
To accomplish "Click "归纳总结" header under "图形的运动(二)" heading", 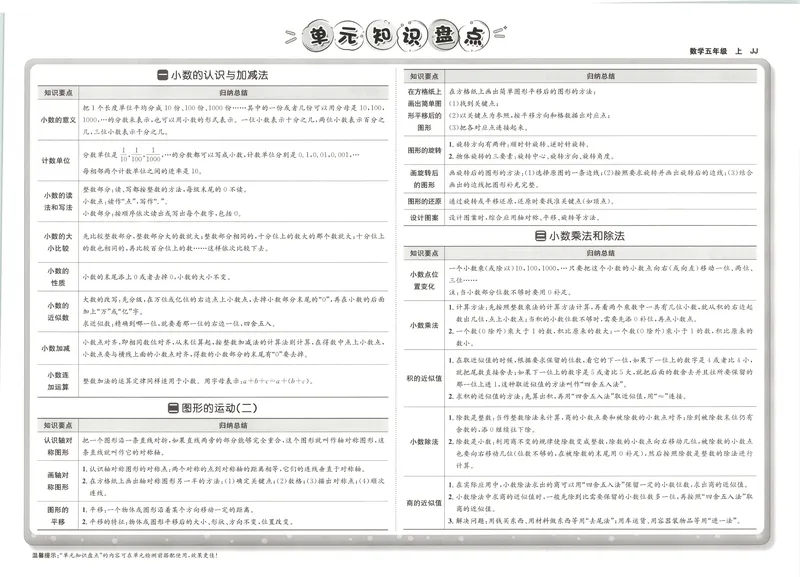I will point(234,425).
